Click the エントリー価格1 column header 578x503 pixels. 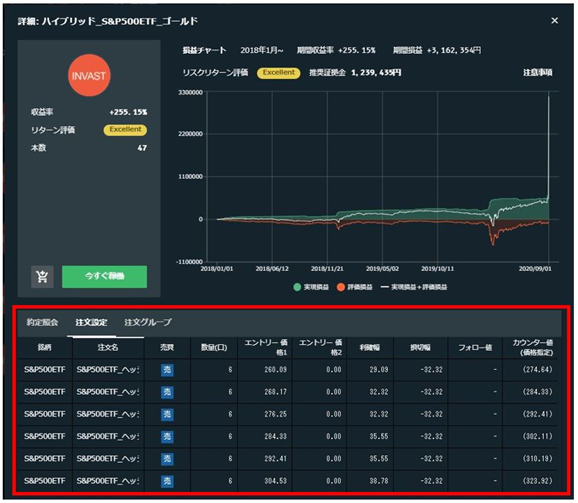[x=265, y=347]
